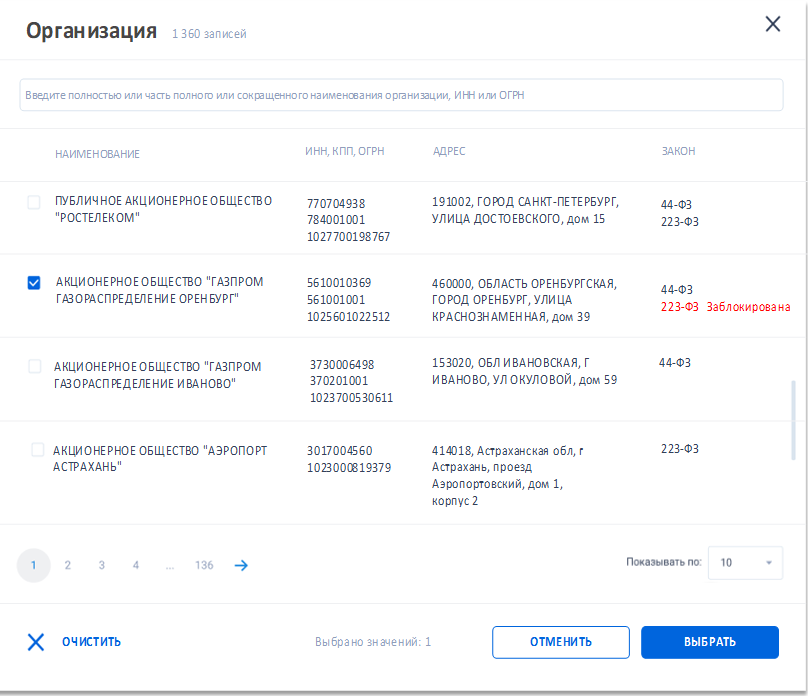This screenshot has width=808, height=696.
Task: Click the name Газпром газораспределение Иваново
Action: click(158, 375)
